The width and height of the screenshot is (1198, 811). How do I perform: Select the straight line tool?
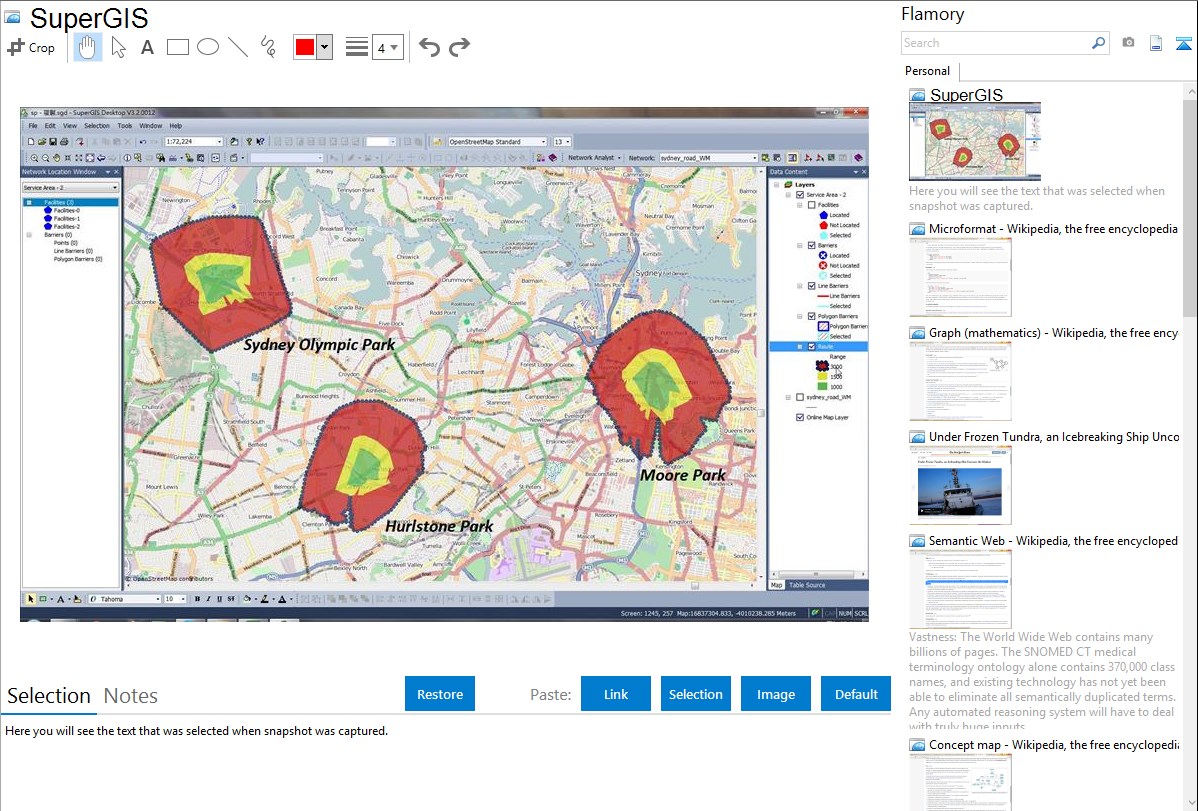coord(238,47)
